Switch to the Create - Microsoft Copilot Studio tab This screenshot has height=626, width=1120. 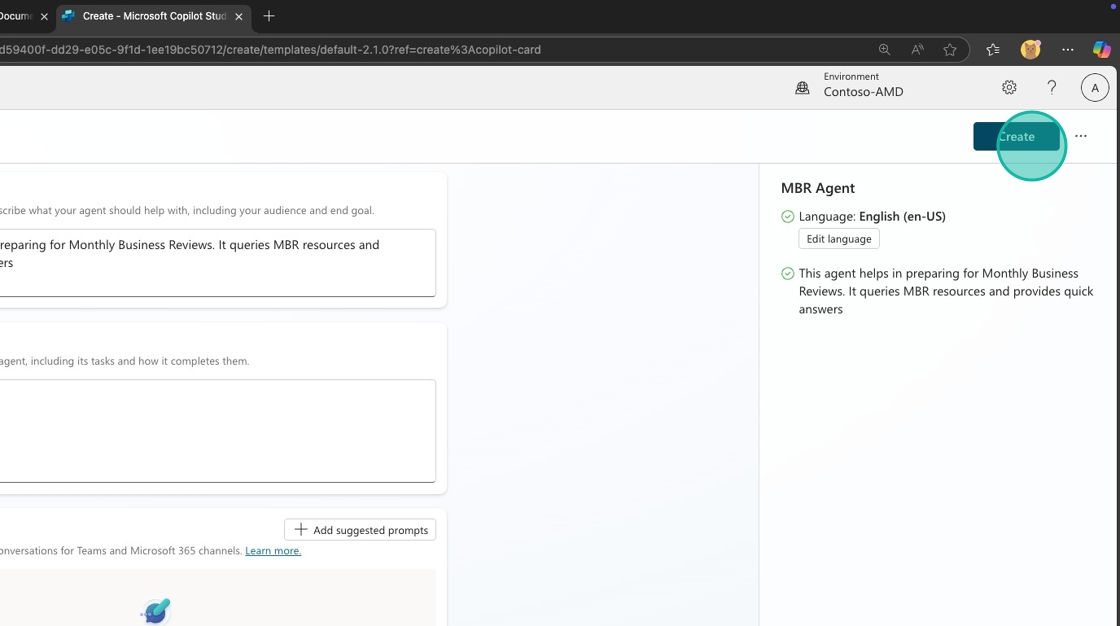coord(150,17)
